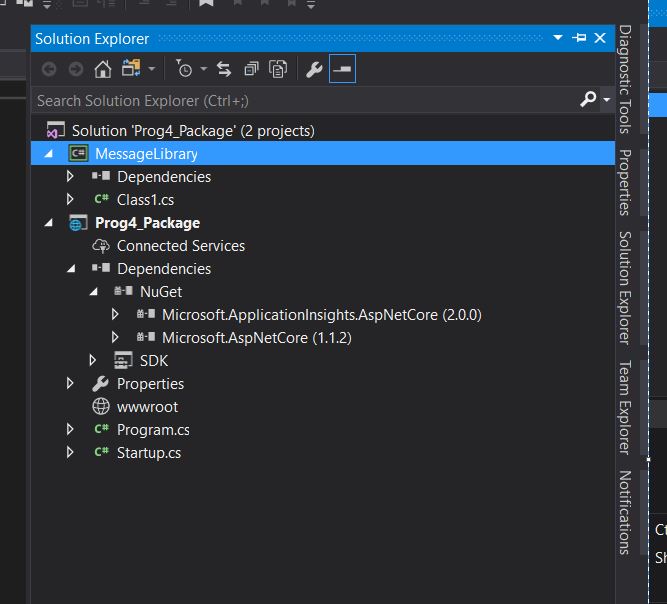Image resolution: width=667 pixels, height=604 pixels.
Task: Collapse the MessageLibrary project node
Action: 50,154
